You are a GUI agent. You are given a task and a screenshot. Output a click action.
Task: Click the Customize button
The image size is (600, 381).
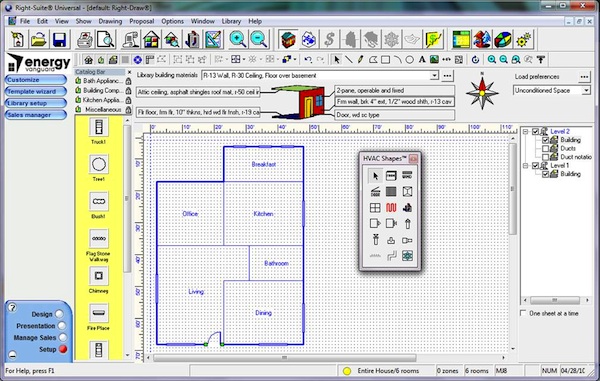pos(36,80)
